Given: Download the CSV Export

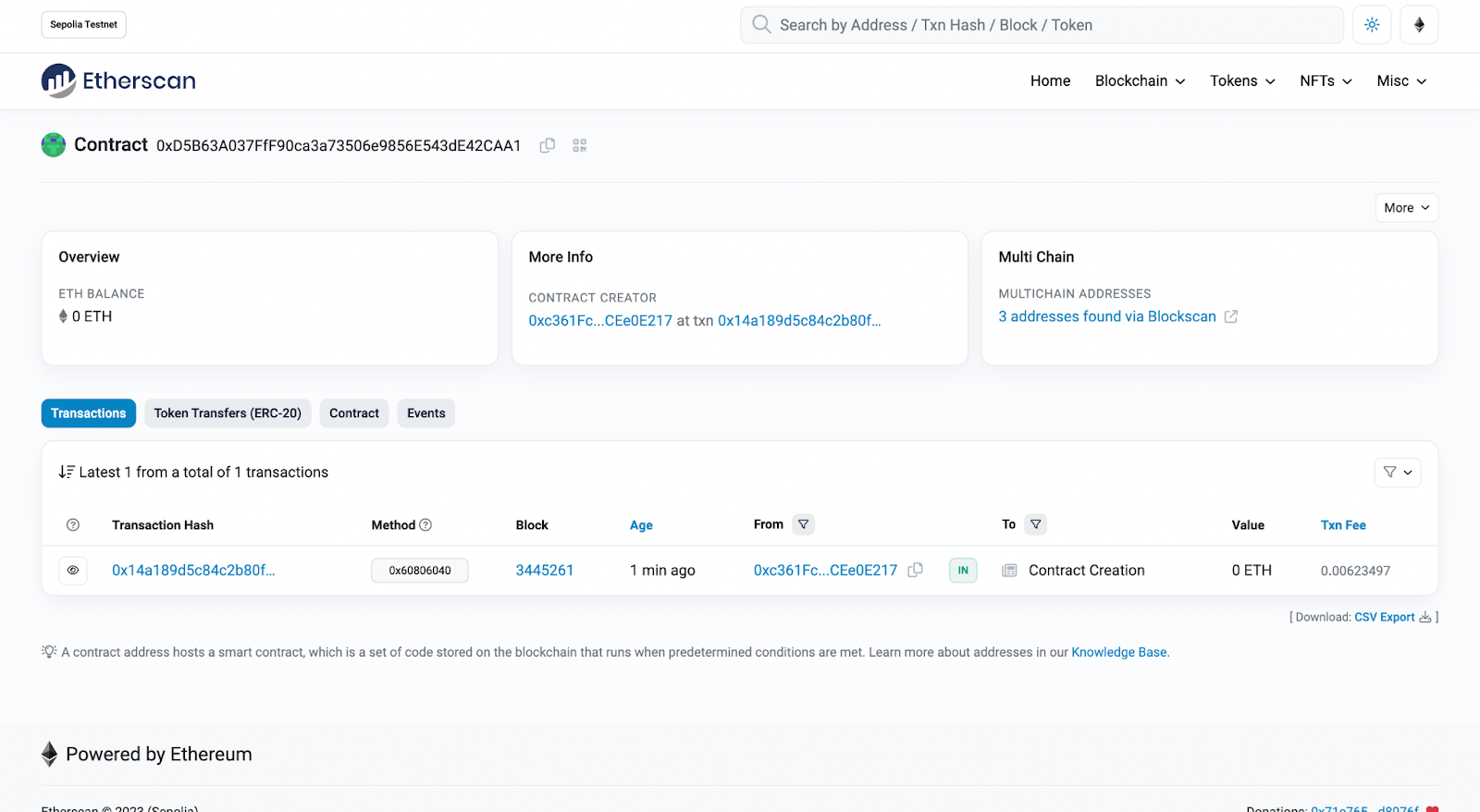Looking at the screenshot, I should pyautogui.click(x=1385, y=617).
